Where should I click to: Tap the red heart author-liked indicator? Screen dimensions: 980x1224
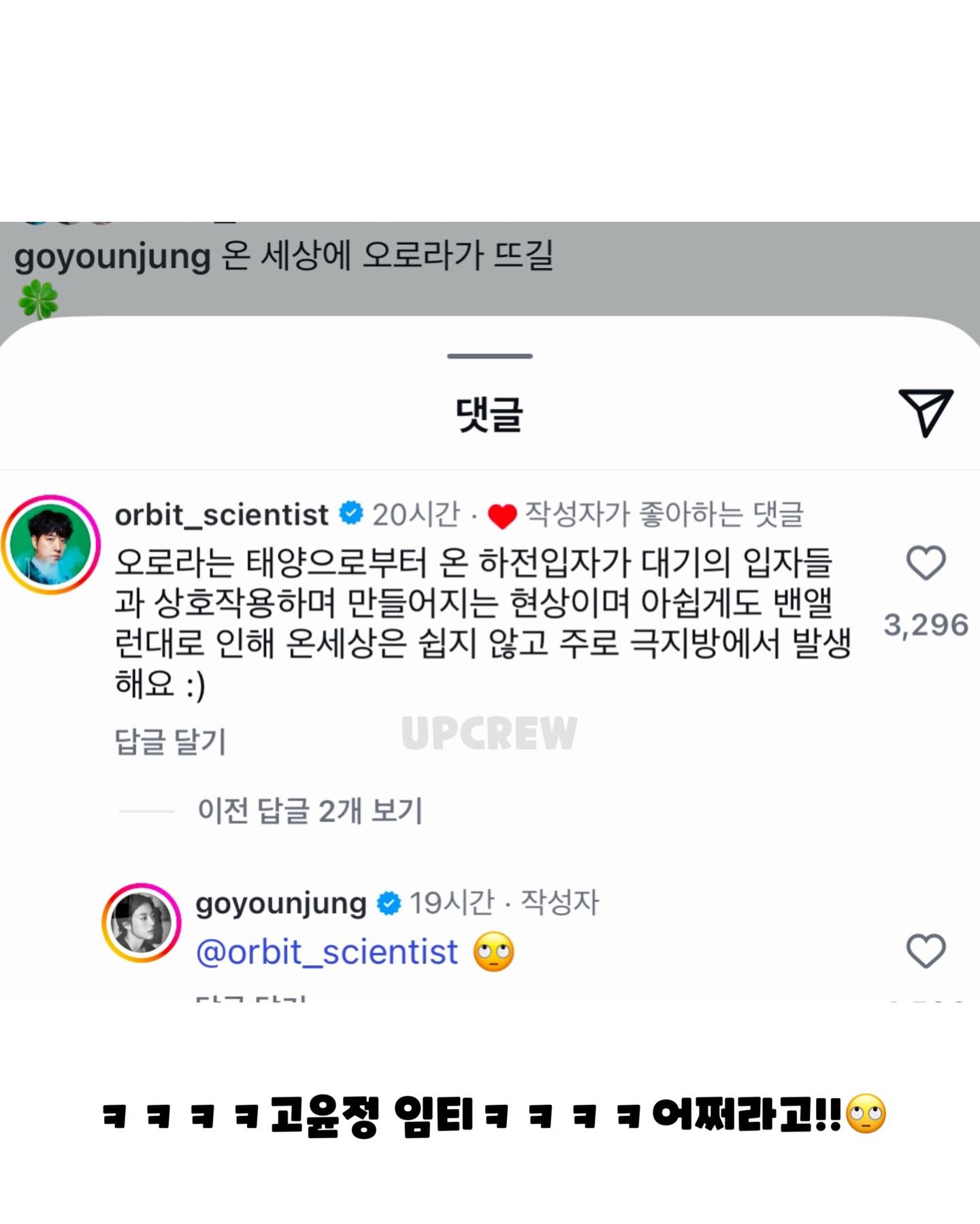502,516
